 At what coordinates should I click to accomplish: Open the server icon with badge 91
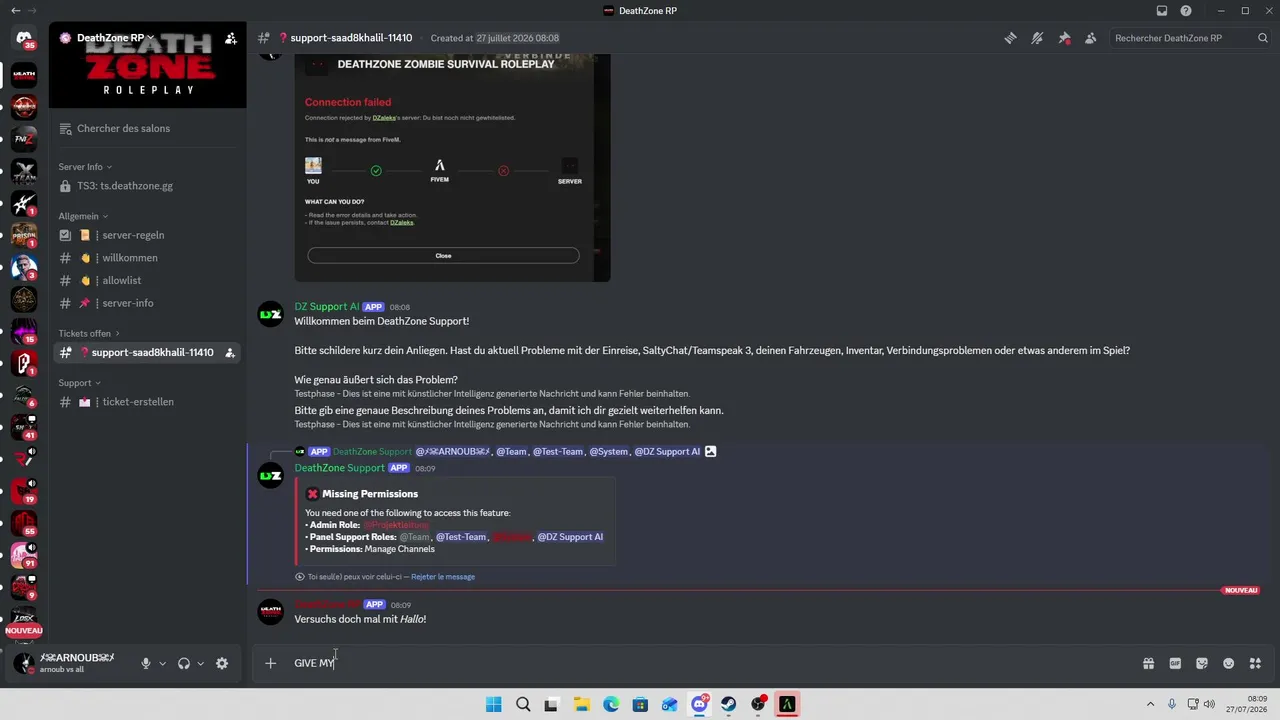[24, 555]
